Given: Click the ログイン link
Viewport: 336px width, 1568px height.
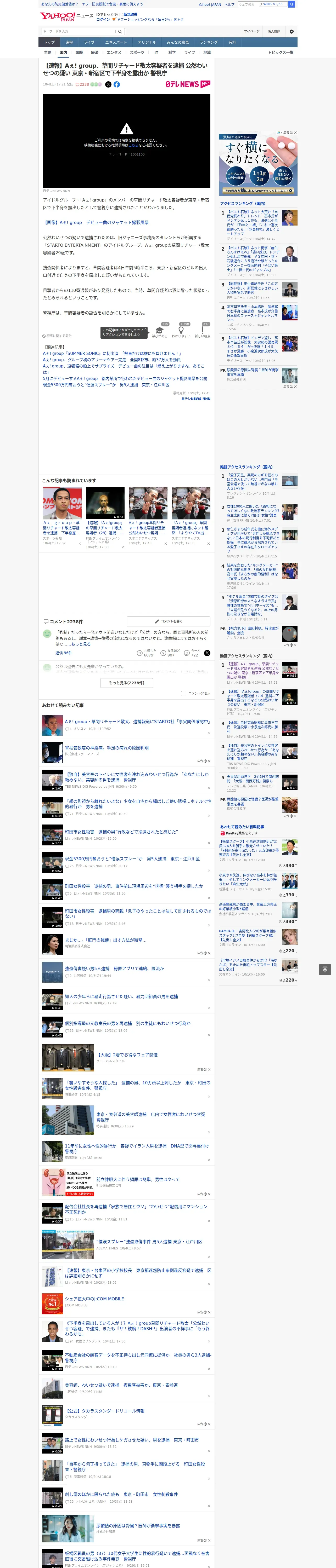Looking at the screenshot, I should click(x=103, y=20).
